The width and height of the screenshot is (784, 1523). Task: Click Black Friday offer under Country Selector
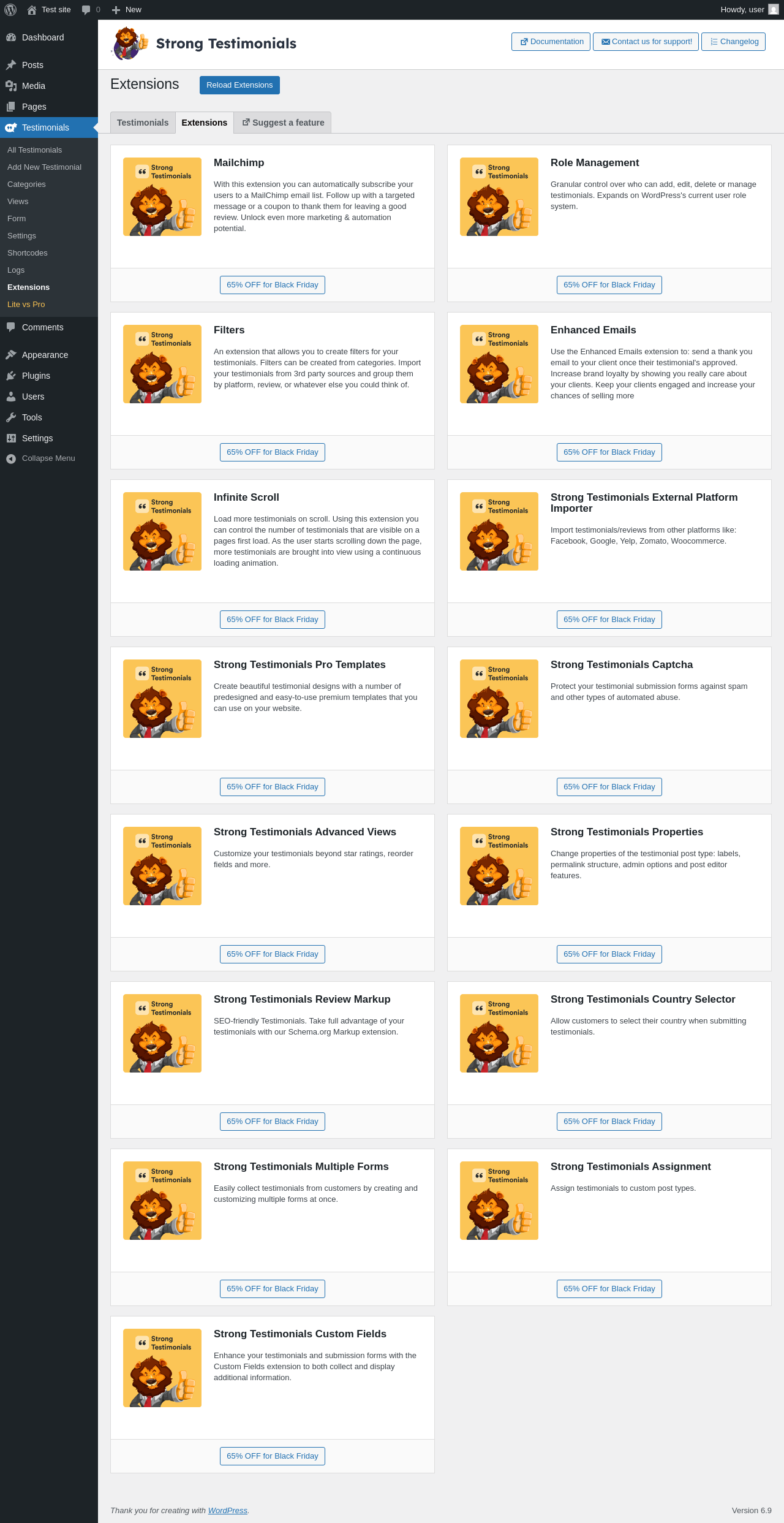coord(609,1122)
